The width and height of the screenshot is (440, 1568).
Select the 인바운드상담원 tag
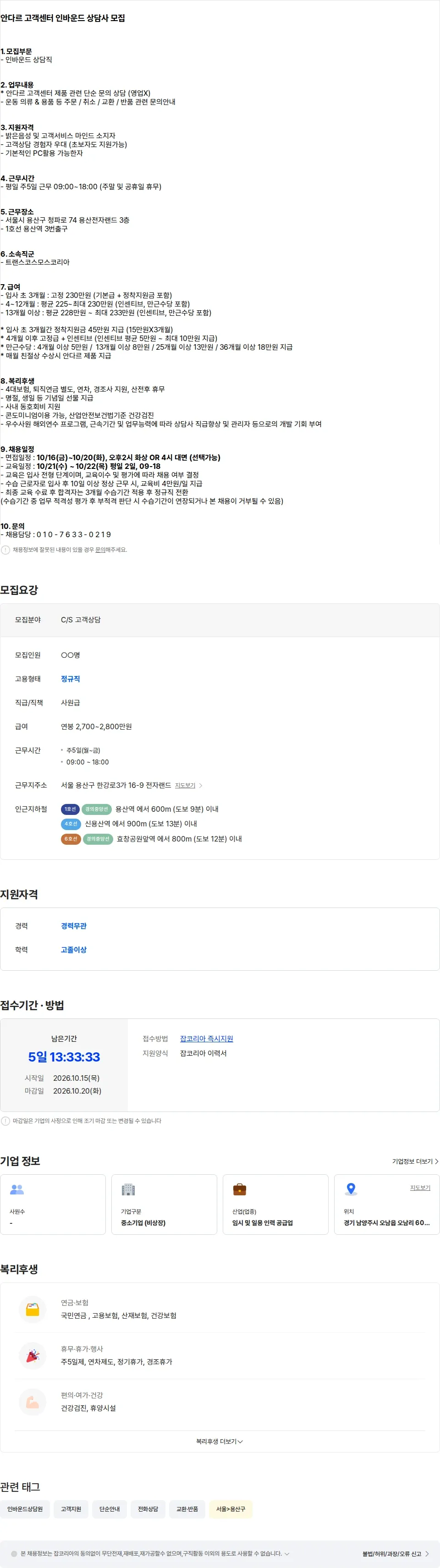[25, 1509]
